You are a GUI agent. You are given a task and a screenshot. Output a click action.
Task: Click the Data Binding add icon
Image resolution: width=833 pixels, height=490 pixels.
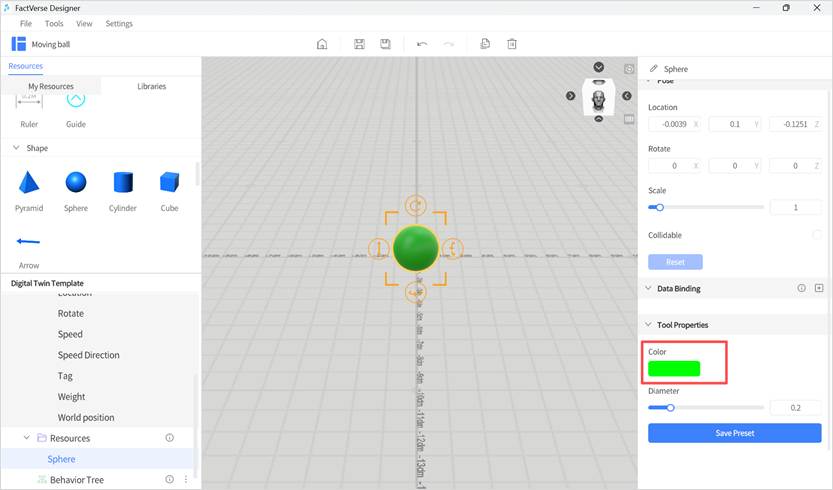pos(819,288)
